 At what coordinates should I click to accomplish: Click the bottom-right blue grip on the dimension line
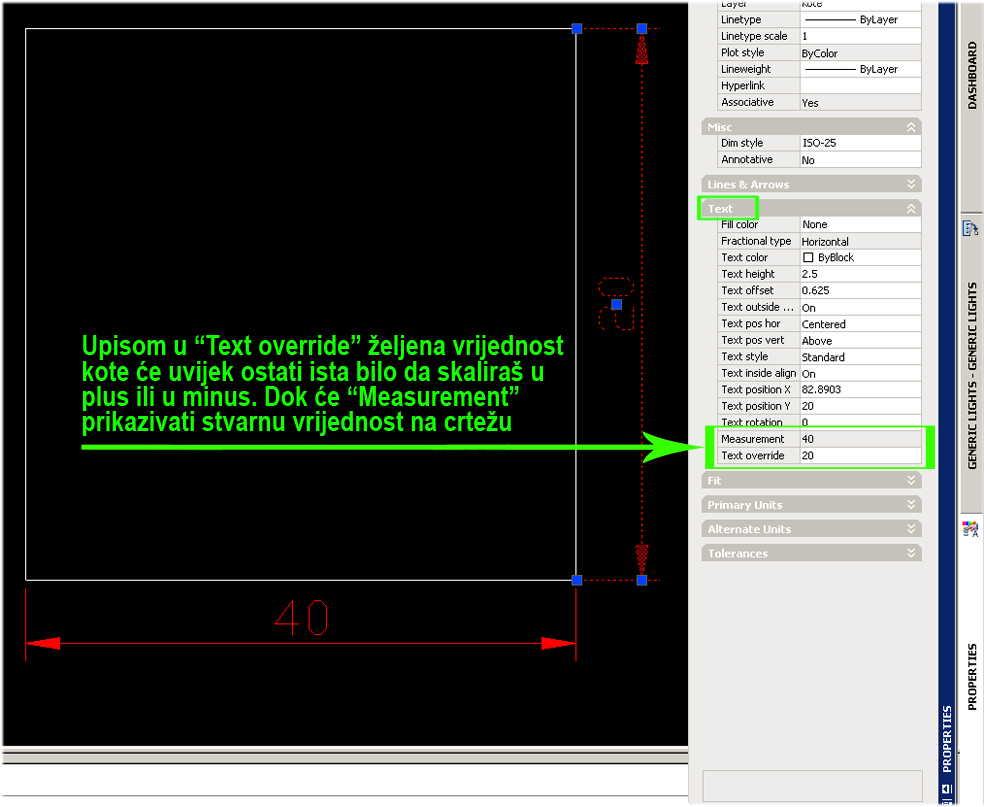click(642, 580)
